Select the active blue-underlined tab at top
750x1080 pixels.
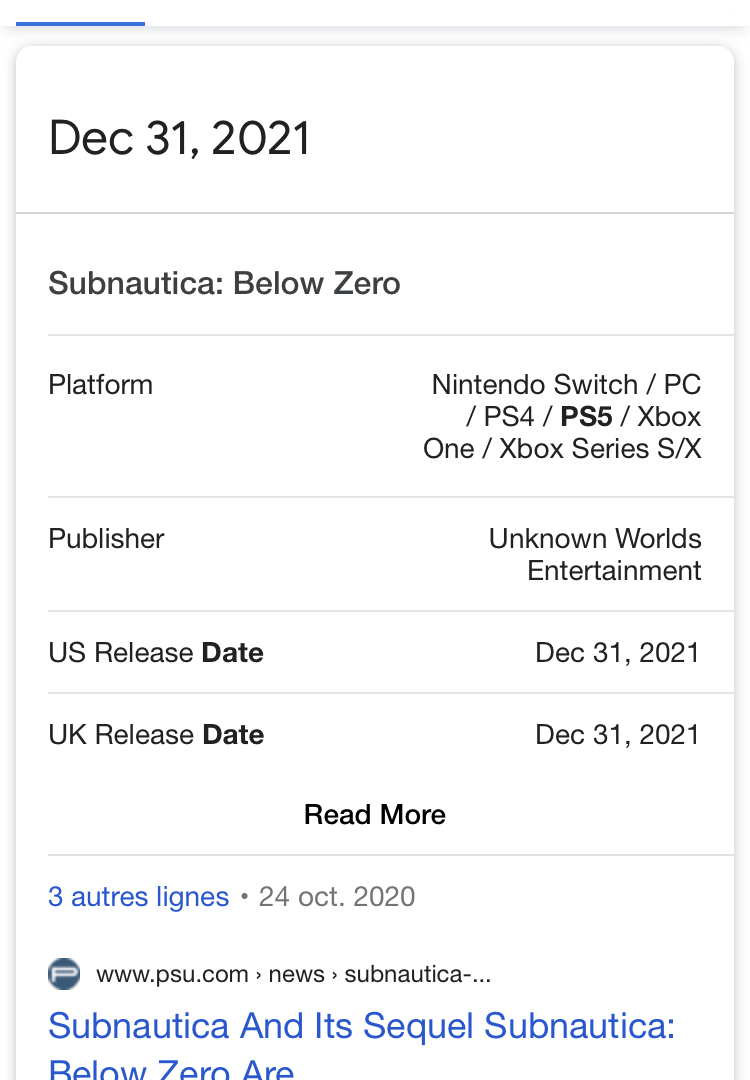pyautogui.click(x=81, y=23)
